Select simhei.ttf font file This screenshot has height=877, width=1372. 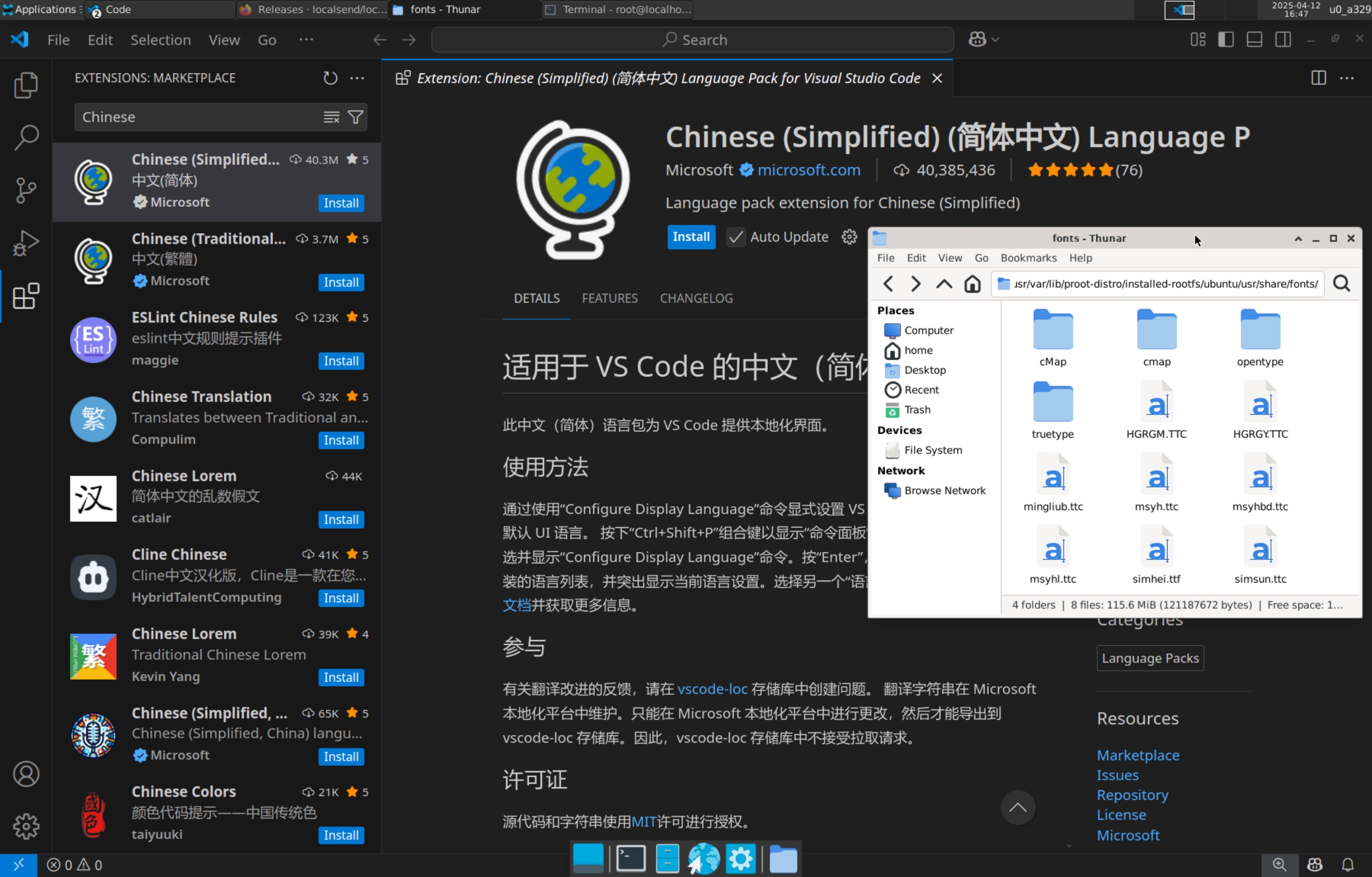coord(1156,555)
